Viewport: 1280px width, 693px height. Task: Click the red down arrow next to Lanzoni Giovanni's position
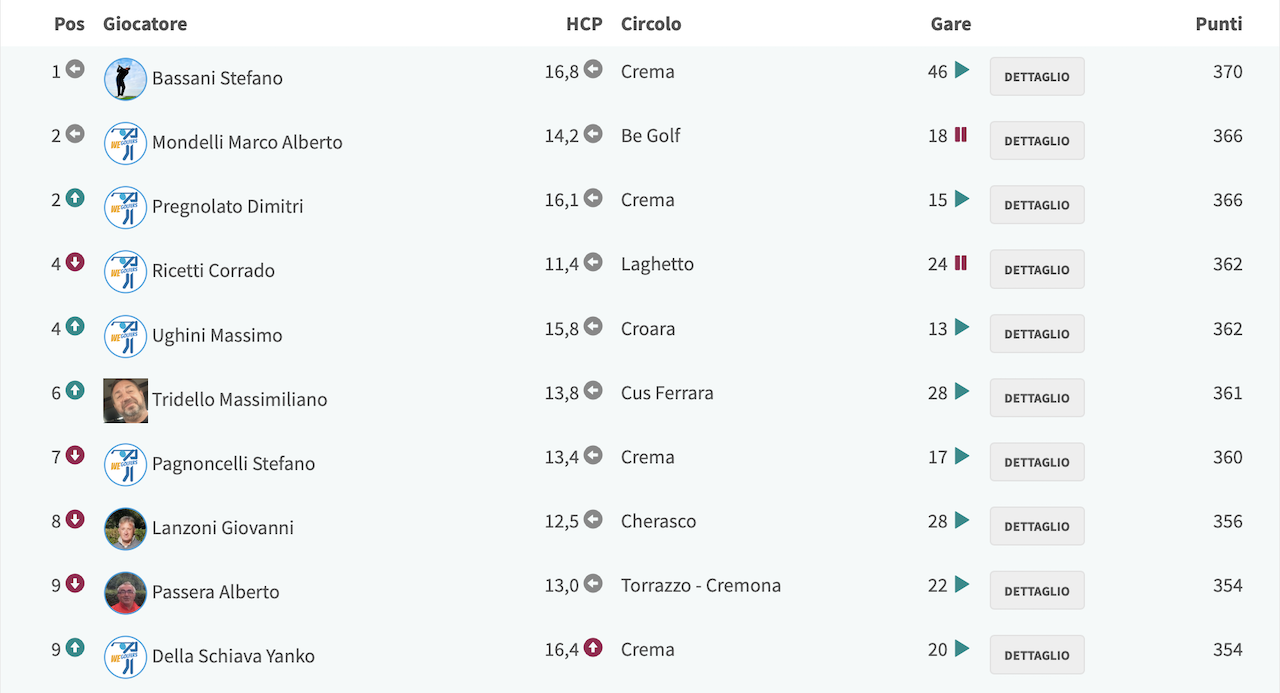pos(75,519)
